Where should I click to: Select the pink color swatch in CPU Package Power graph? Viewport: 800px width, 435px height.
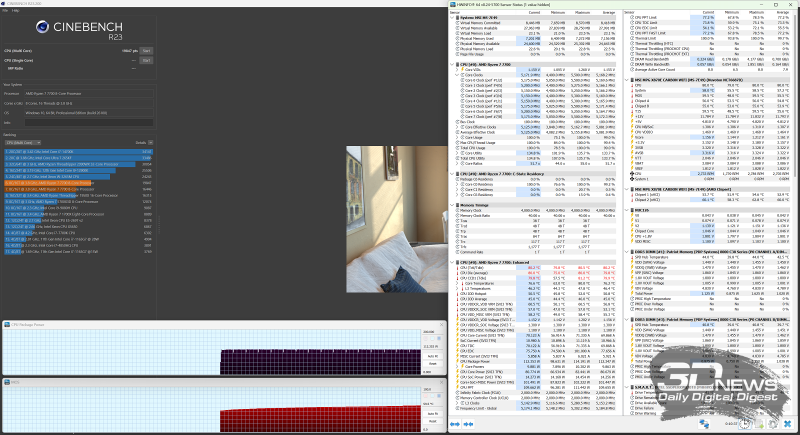[x=426, y=339]
